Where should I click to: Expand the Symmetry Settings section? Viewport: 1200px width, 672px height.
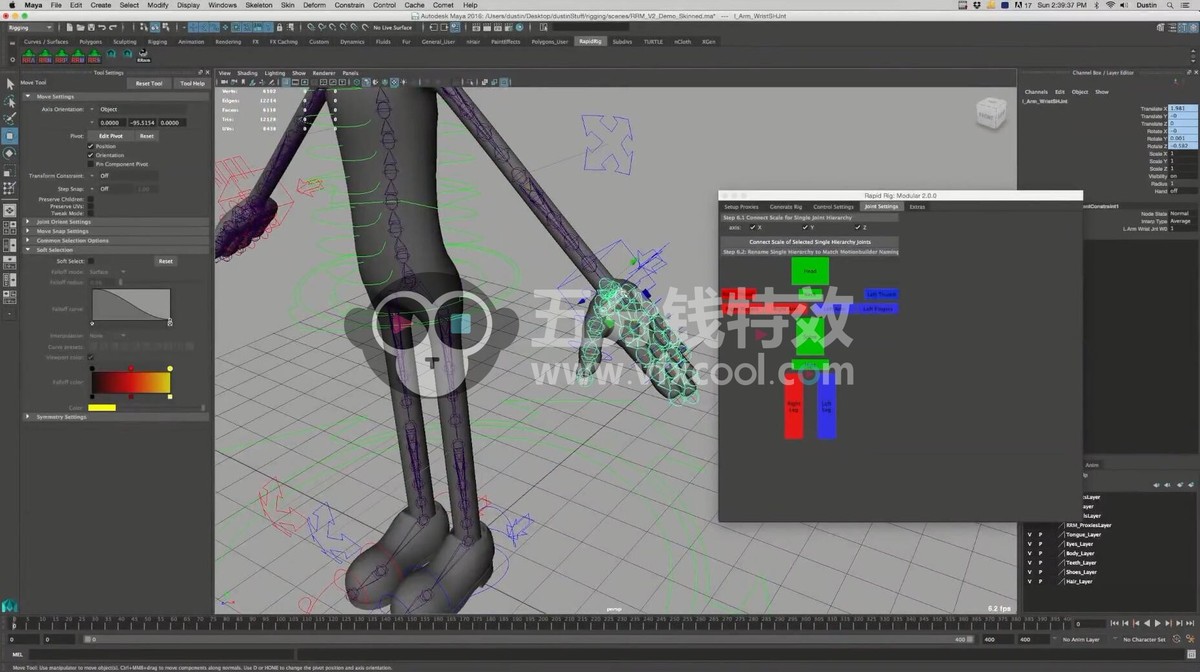[x=61, y=417]
